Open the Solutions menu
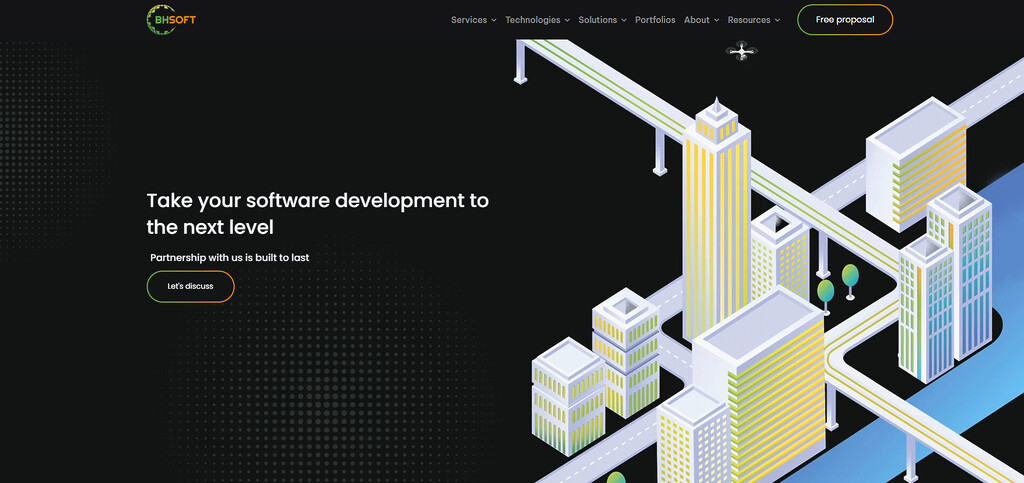The height and width of the screenshot is (483, 1024). (x=598, y=20)
